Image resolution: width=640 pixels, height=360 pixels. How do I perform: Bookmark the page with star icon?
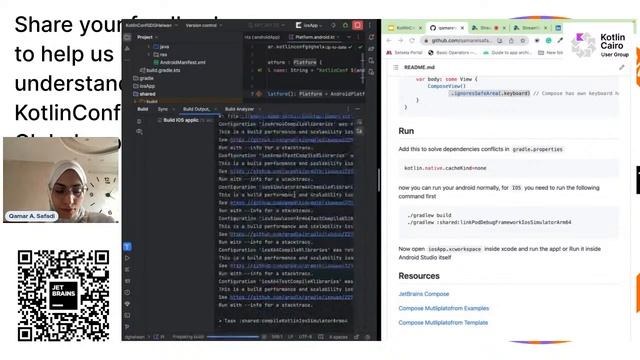[x=522, y=40]
